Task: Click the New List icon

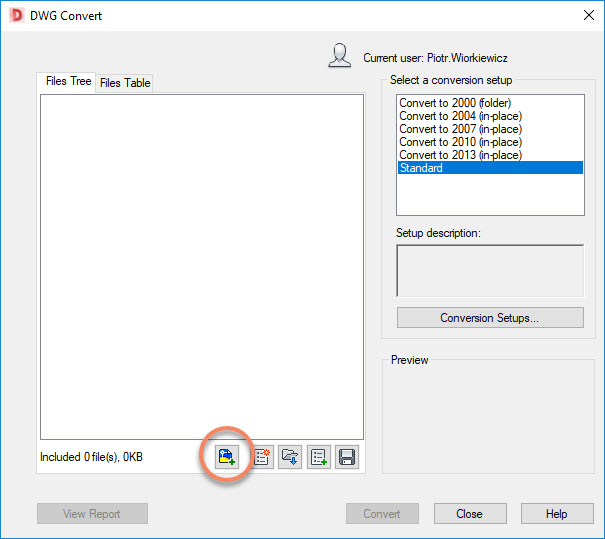Action: tap(262, 457)
